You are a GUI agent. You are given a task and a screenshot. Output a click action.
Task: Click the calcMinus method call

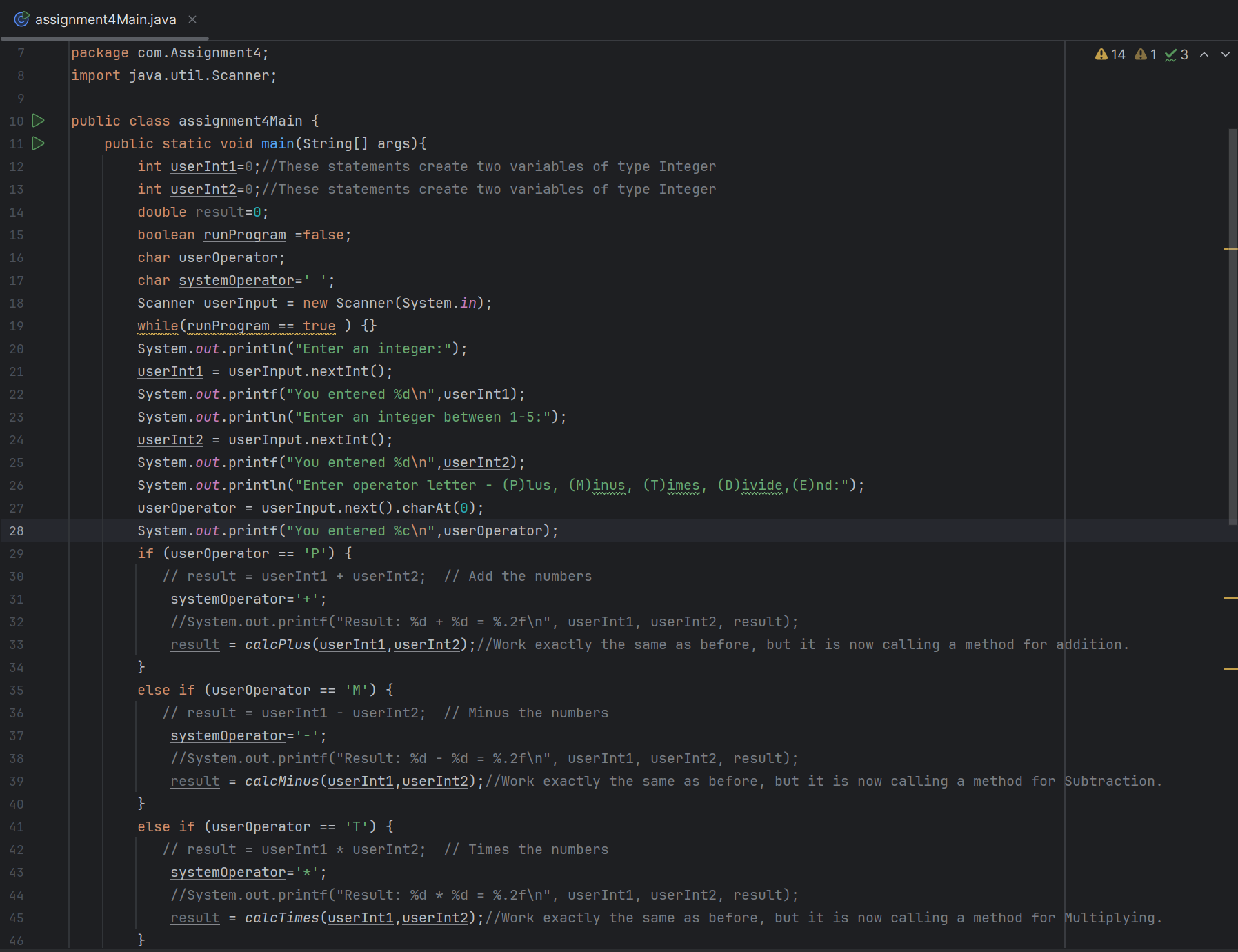point(282,781)
